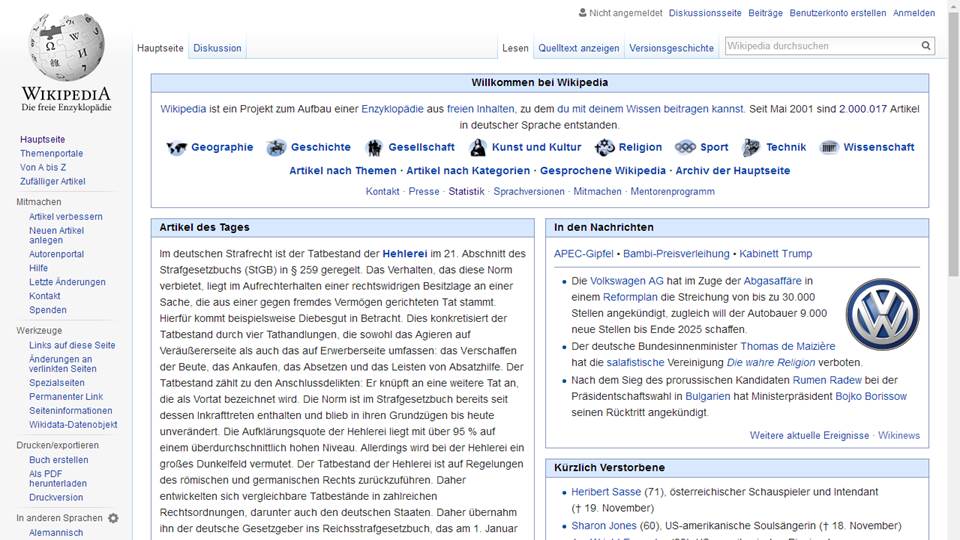Open Letzte Änderungen link
960x540 pixels.
coord(67,282)
